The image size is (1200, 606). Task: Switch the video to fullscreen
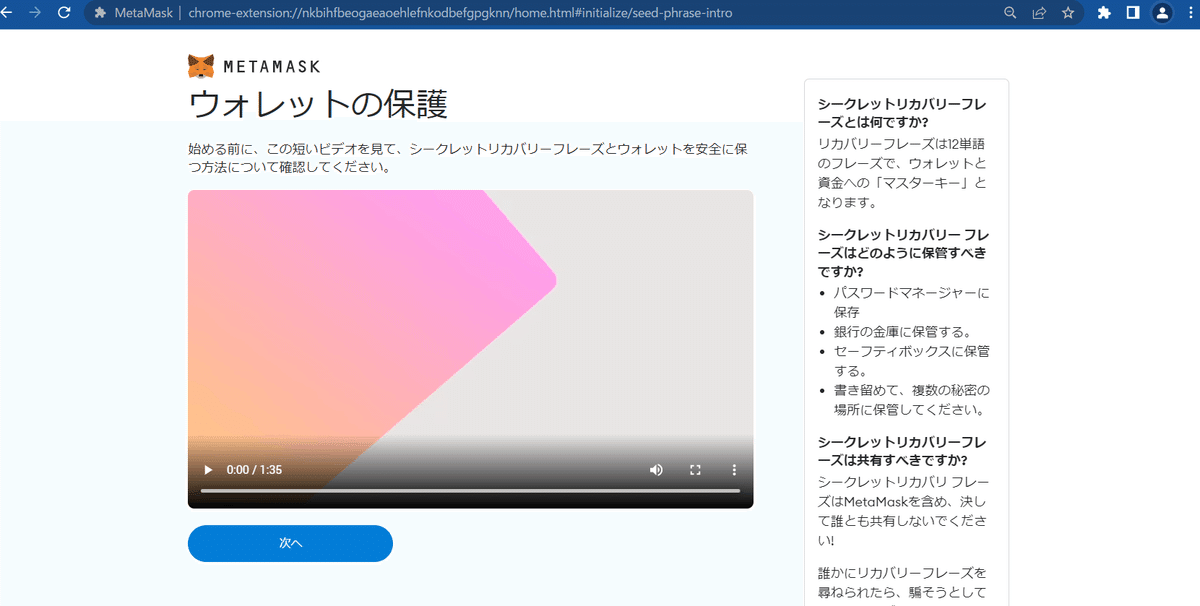pyautogui.click(x=695, y=470)
